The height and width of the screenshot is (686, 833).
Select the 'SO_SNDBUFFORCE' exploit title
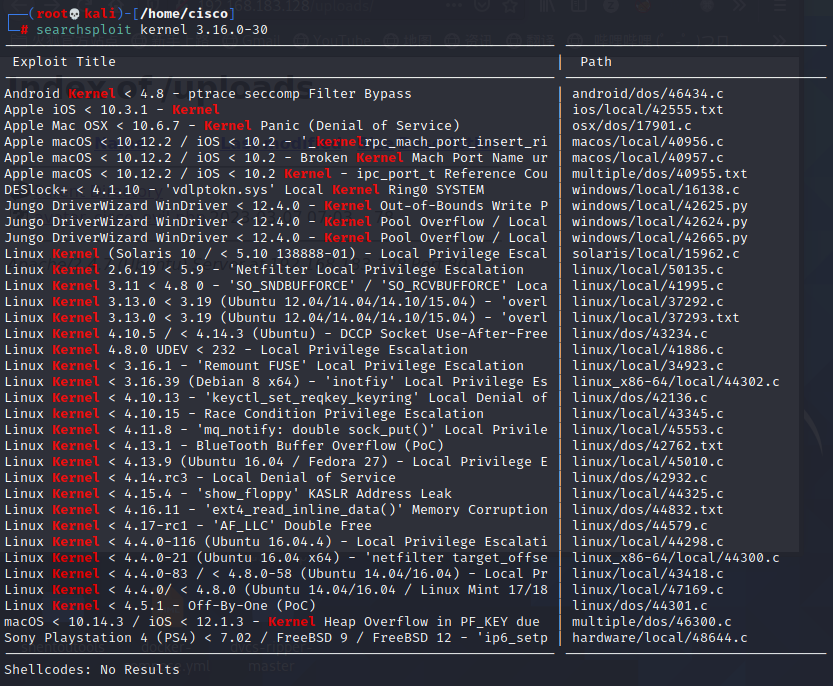click(x=276, y=285)
